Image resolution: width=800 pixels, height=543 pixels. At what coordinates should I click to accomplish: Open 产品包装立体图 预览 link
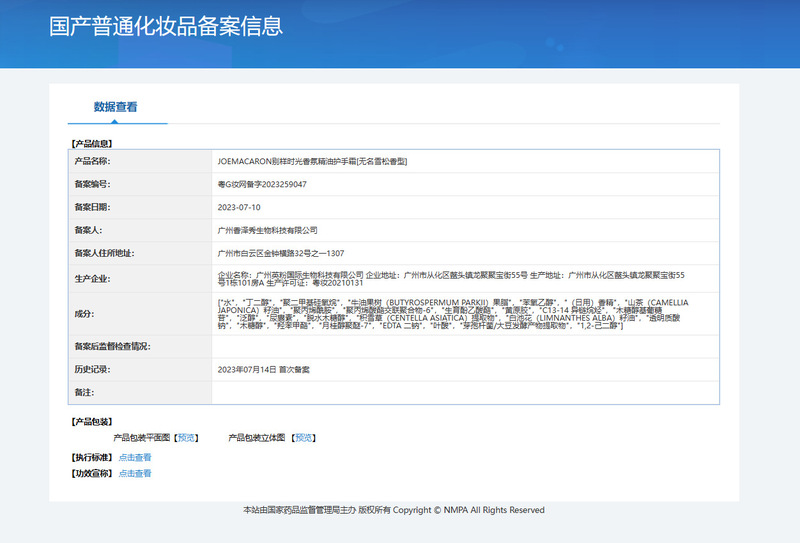(304, 438)
